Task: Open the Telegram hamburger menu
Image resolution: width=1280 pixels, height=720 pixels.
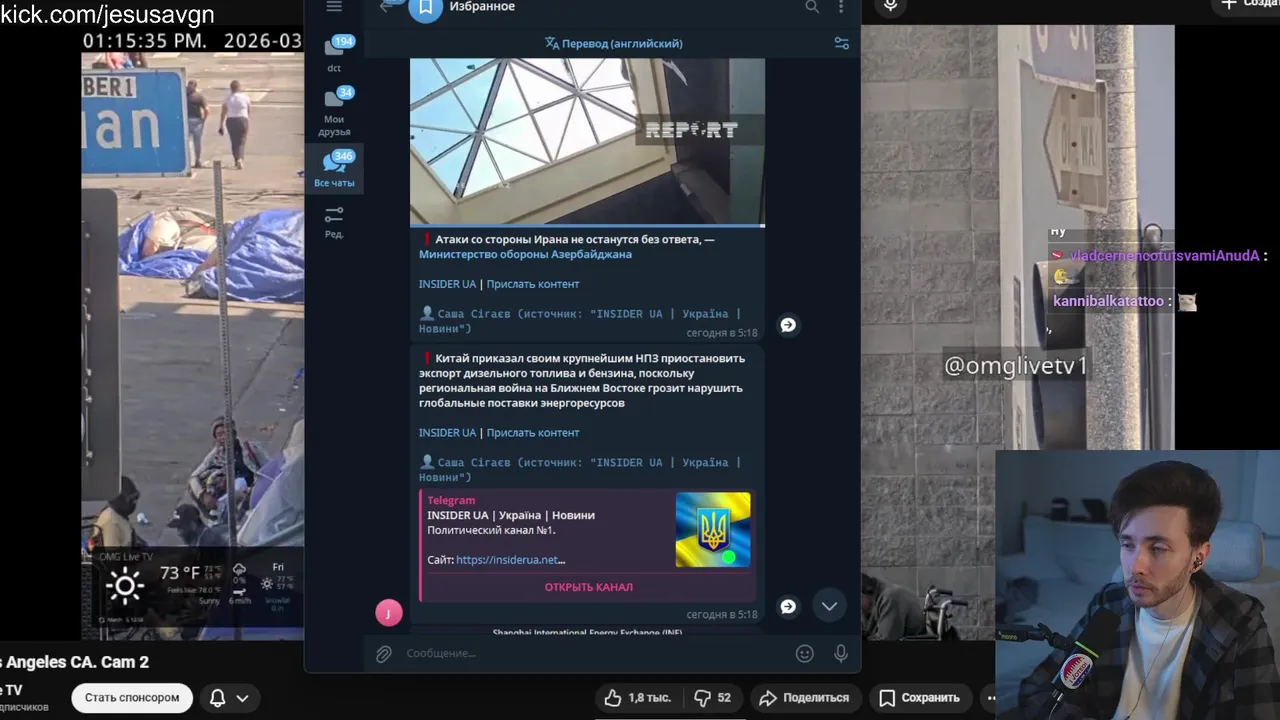Action: click(x=334, y=6)
